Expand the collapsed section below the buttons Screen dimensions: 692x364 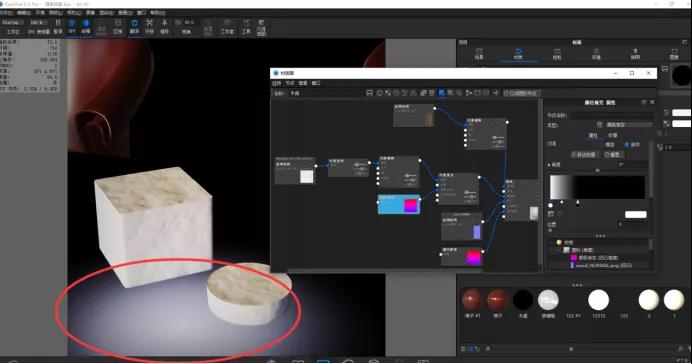(549, 165)
